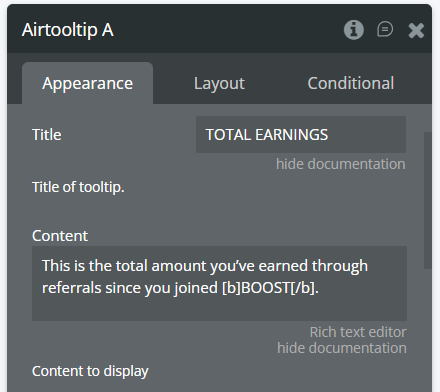Switch to the Layout tab
The height and width of the screenshot is (392, 440).
point(219,83)
